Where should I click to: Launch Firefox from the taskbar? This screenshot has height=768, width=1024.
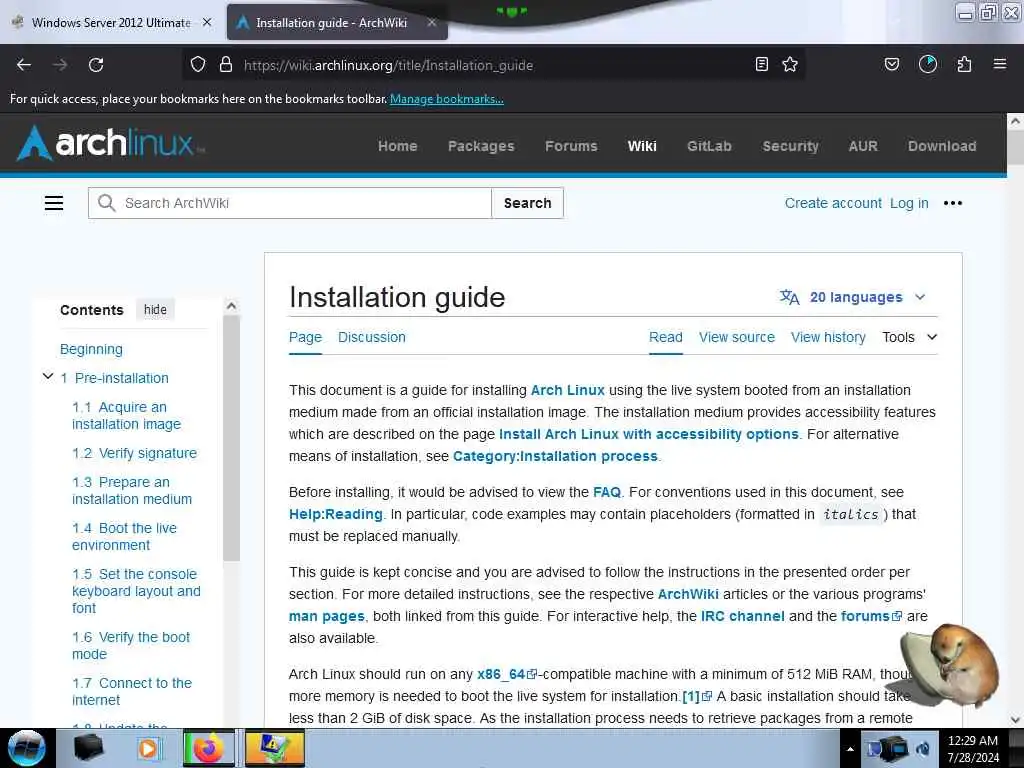click(208, 748)
